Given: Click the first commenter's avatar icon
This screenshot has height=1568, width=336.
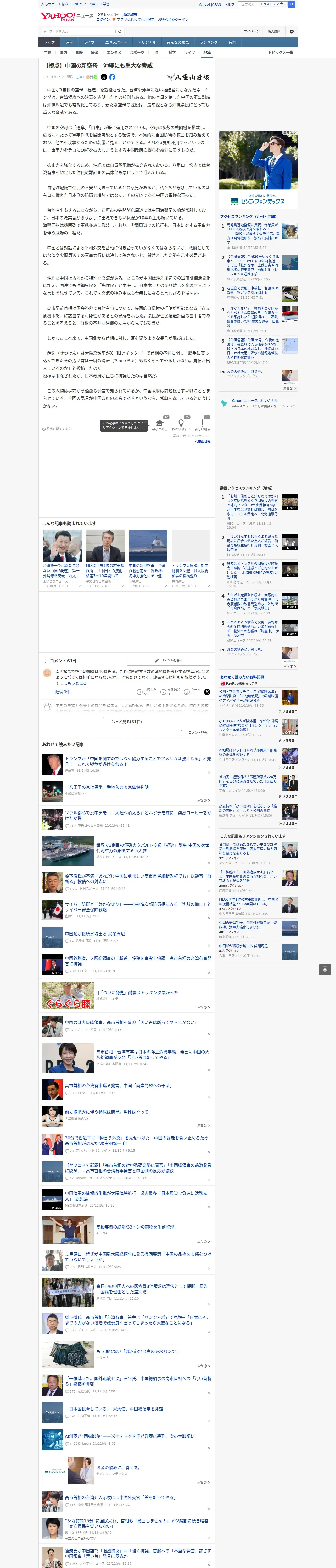Looking at the screenshot, I should [47, 673].
